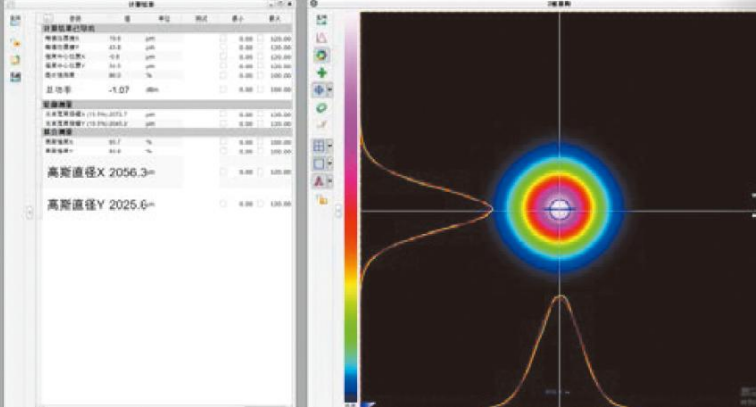Enable minimum checkbox for total power row
This screenshot has width=756, height=407.
tap(223, 90)
